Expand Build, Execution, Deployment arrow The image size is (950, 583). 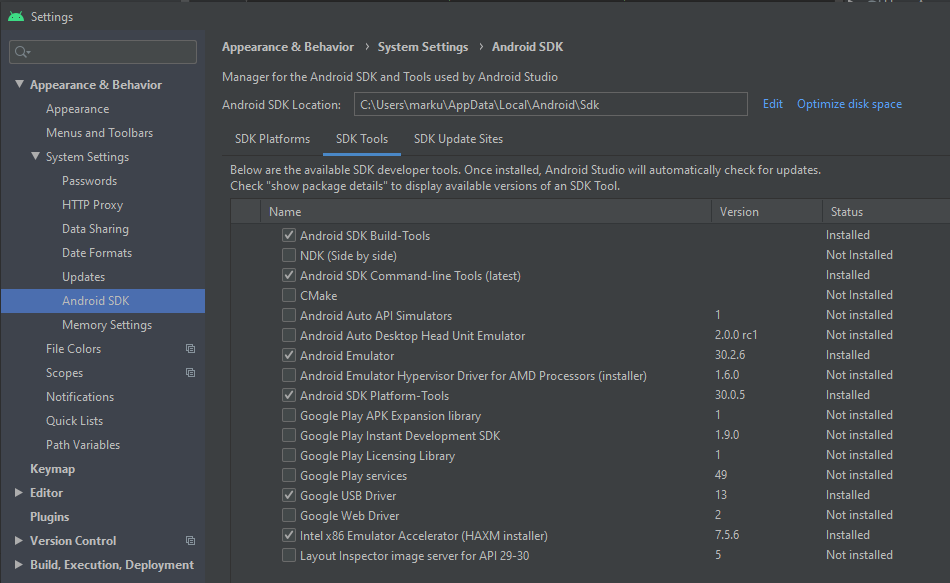click(x=19, y=565)
